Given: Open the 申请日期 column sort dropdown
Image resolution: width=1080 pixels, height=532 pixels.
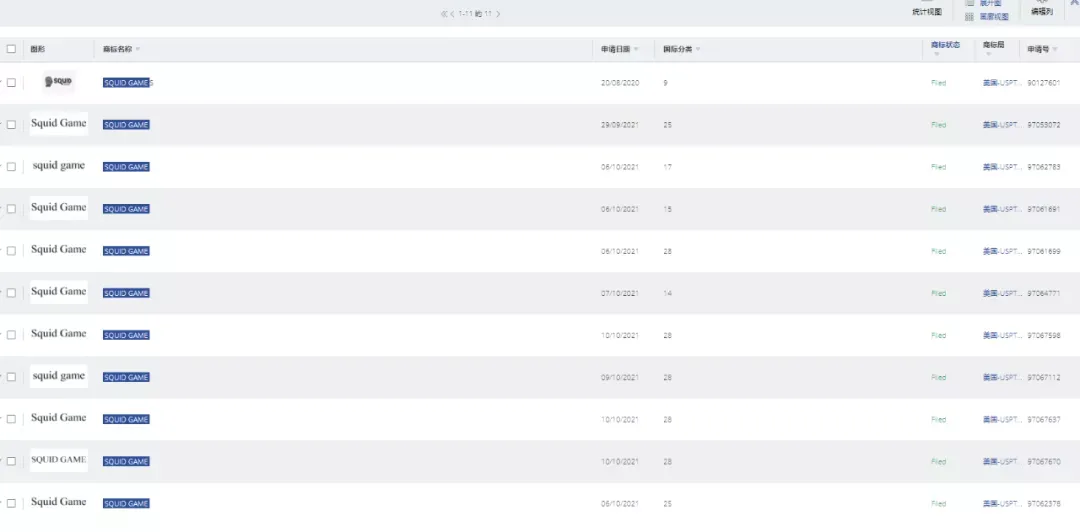Looking at the screenshot, I should tap(636, 50).
